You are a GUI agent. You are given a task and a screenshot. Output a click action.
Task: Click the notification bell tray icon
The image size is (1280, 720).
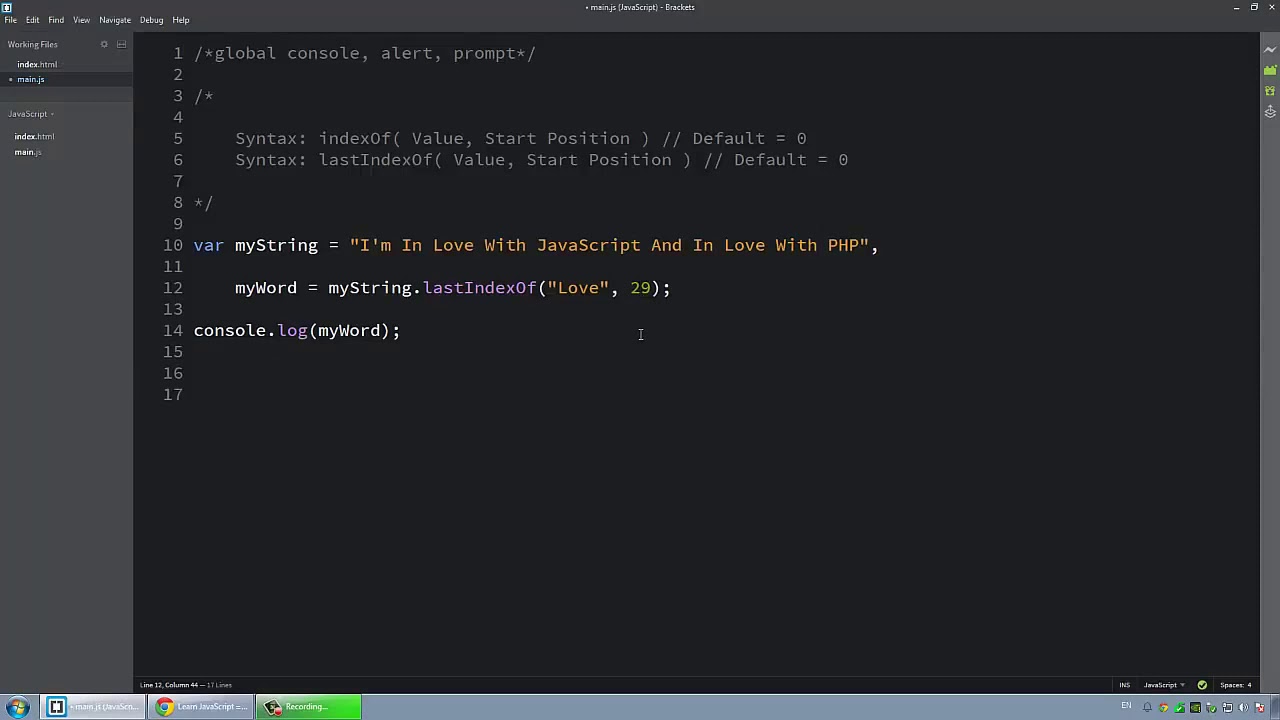point(1147,708)
